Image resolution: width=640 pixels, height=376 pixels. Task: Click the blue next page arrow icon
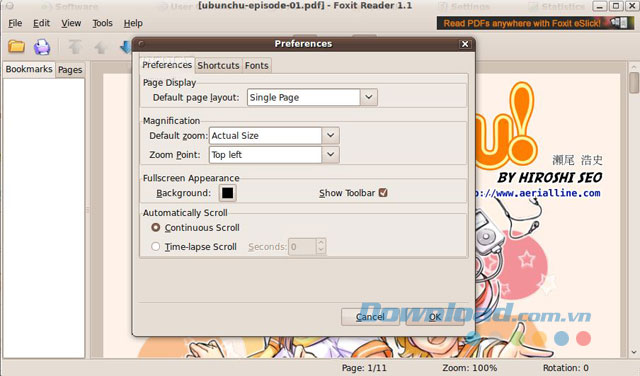click(x=126, y=47)
